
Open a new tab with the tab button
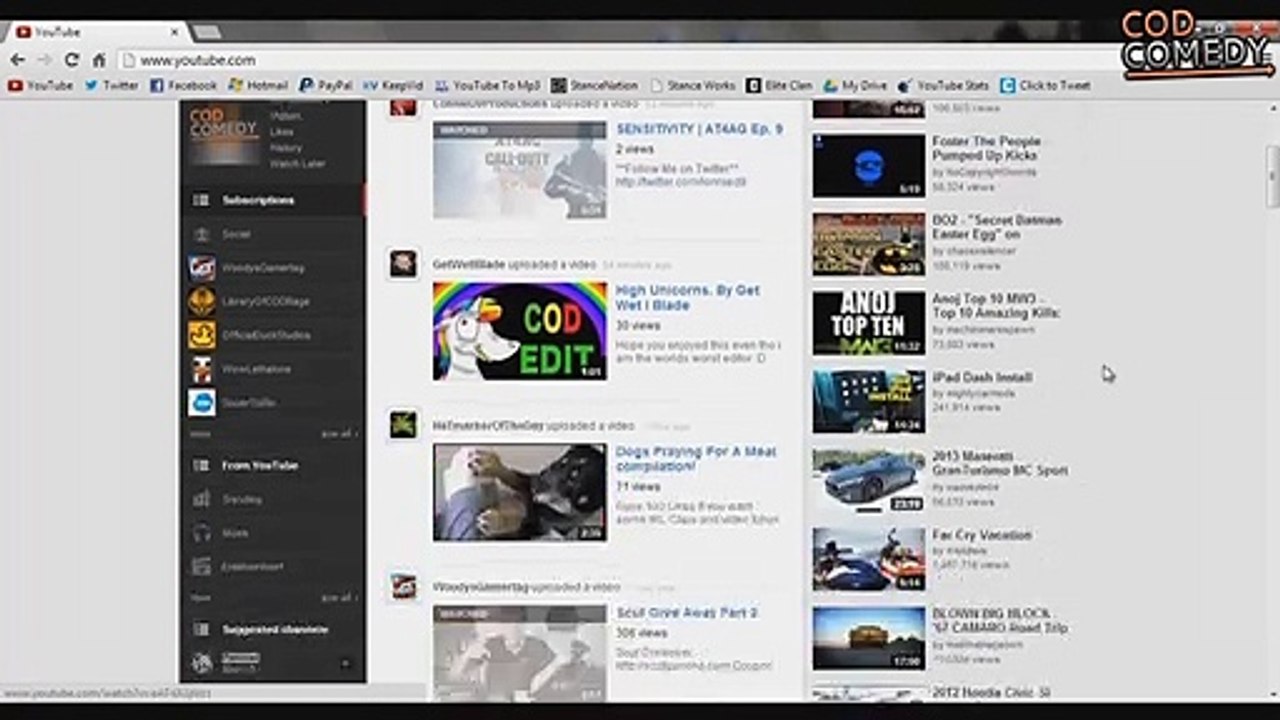206,33
